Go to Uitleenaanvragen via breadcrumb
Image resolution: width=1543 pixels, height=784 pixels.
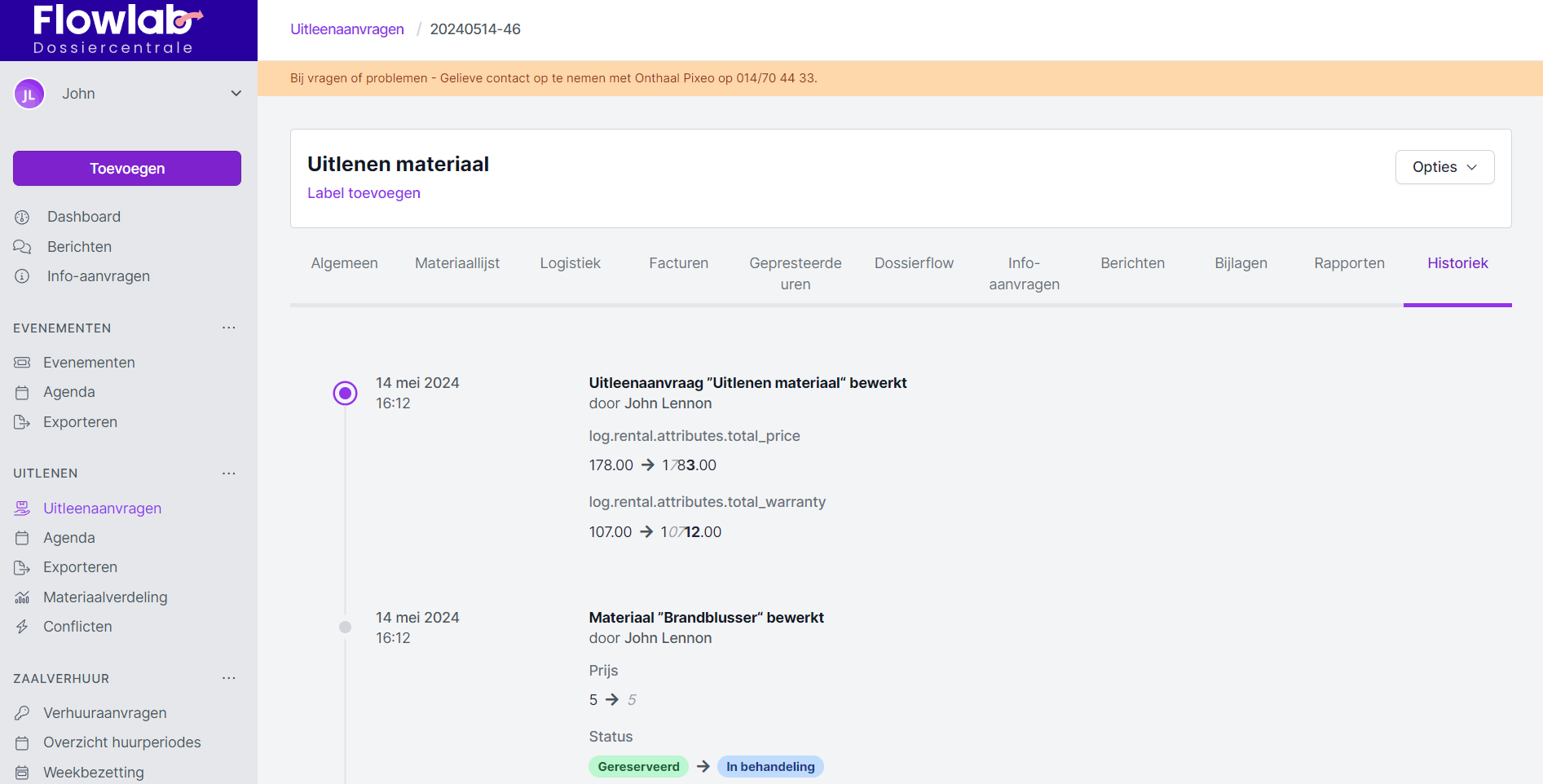[347, 29]
